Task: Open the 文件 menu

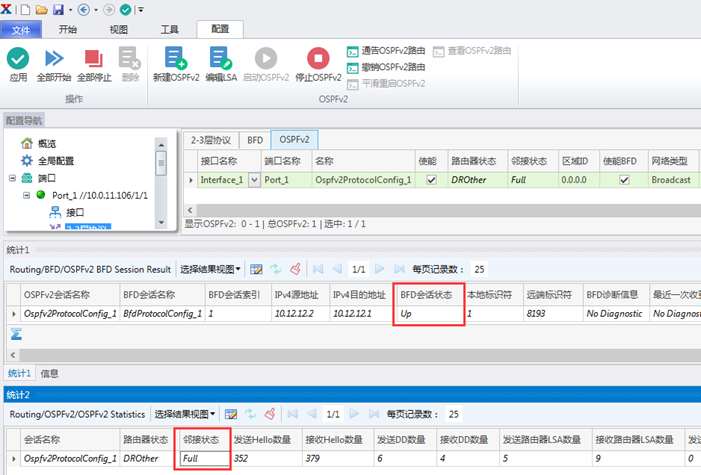Action: coord(21,30)
